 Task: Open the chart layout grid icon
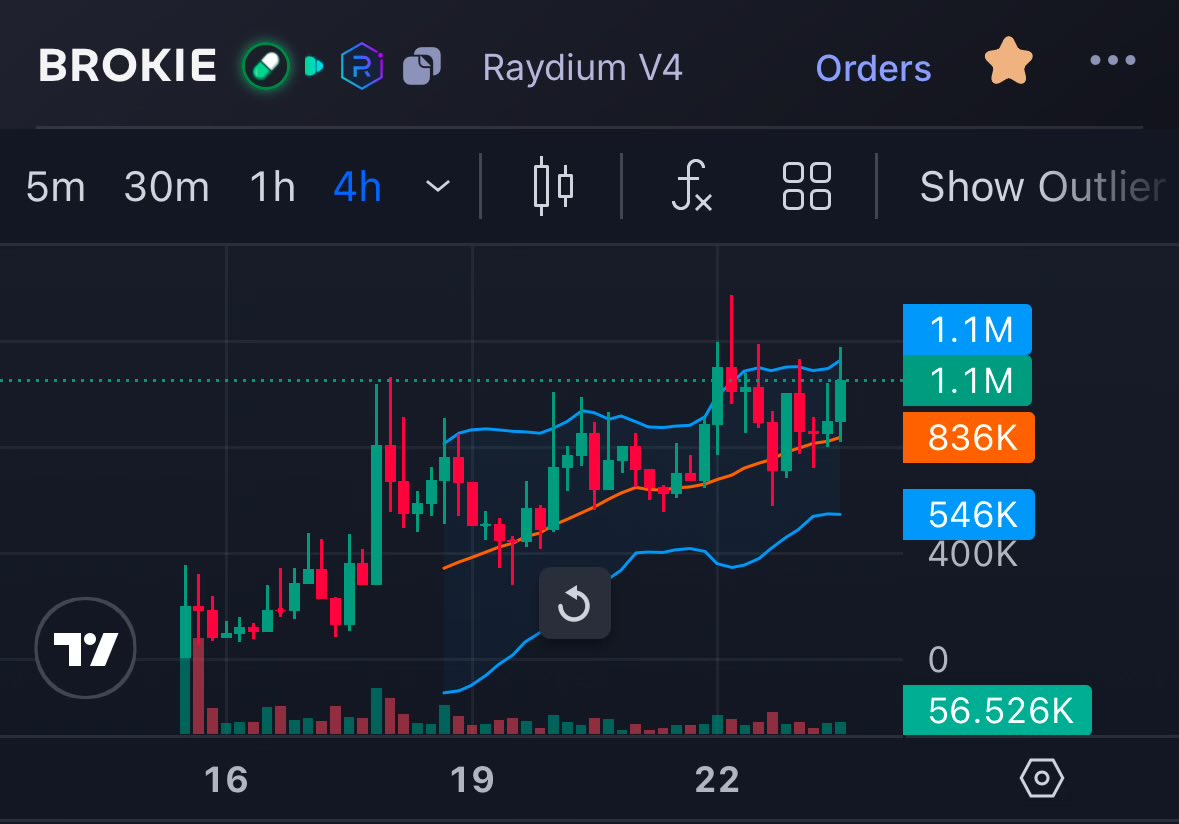[807, 186]
